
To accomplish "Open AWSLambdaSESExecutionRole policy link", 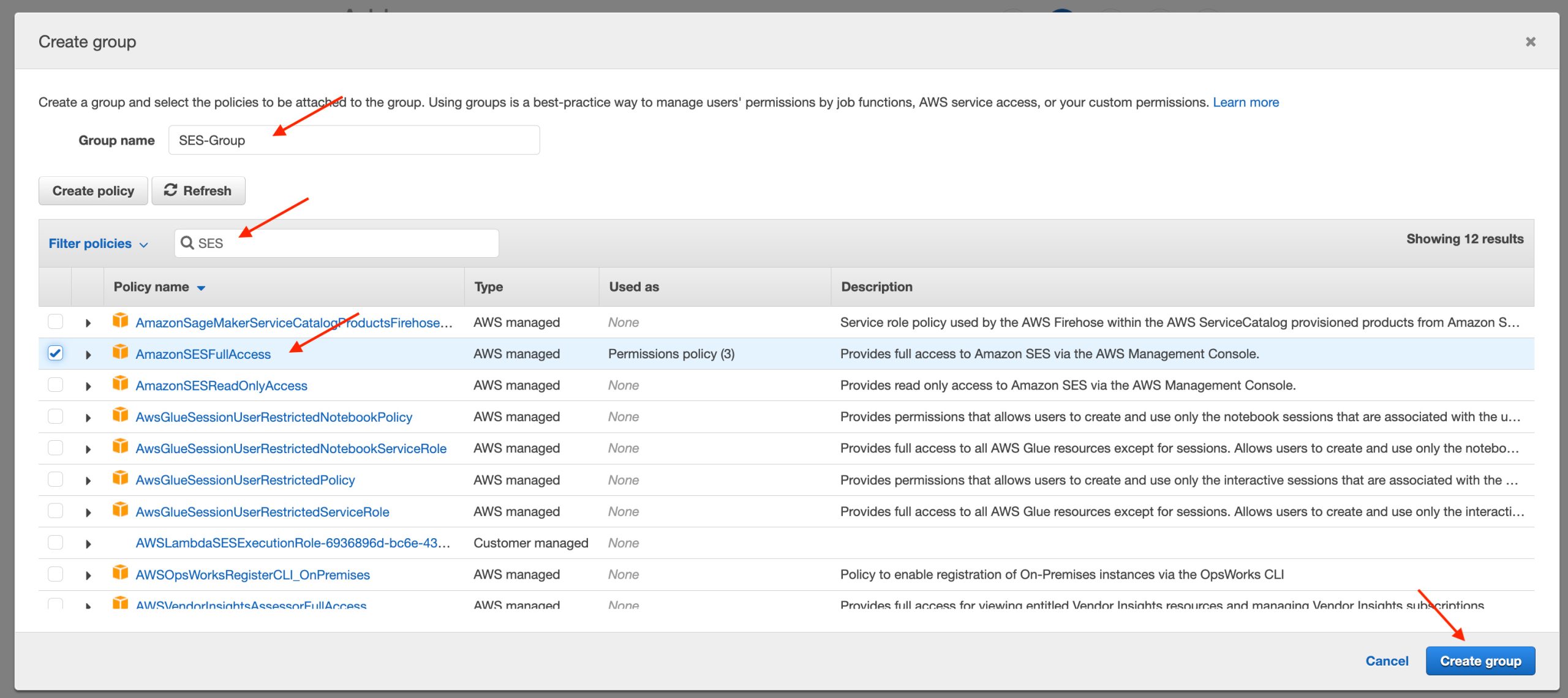I will 293,543.
